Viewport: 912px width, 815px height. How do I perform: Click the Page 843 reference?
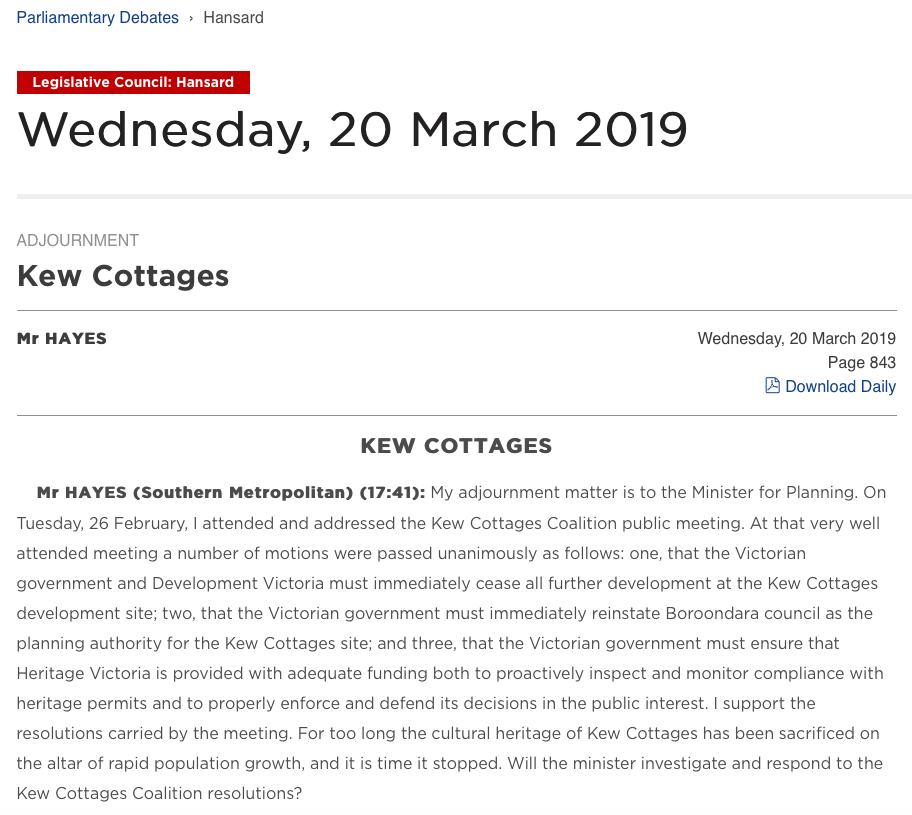click(x=861, y=362)
